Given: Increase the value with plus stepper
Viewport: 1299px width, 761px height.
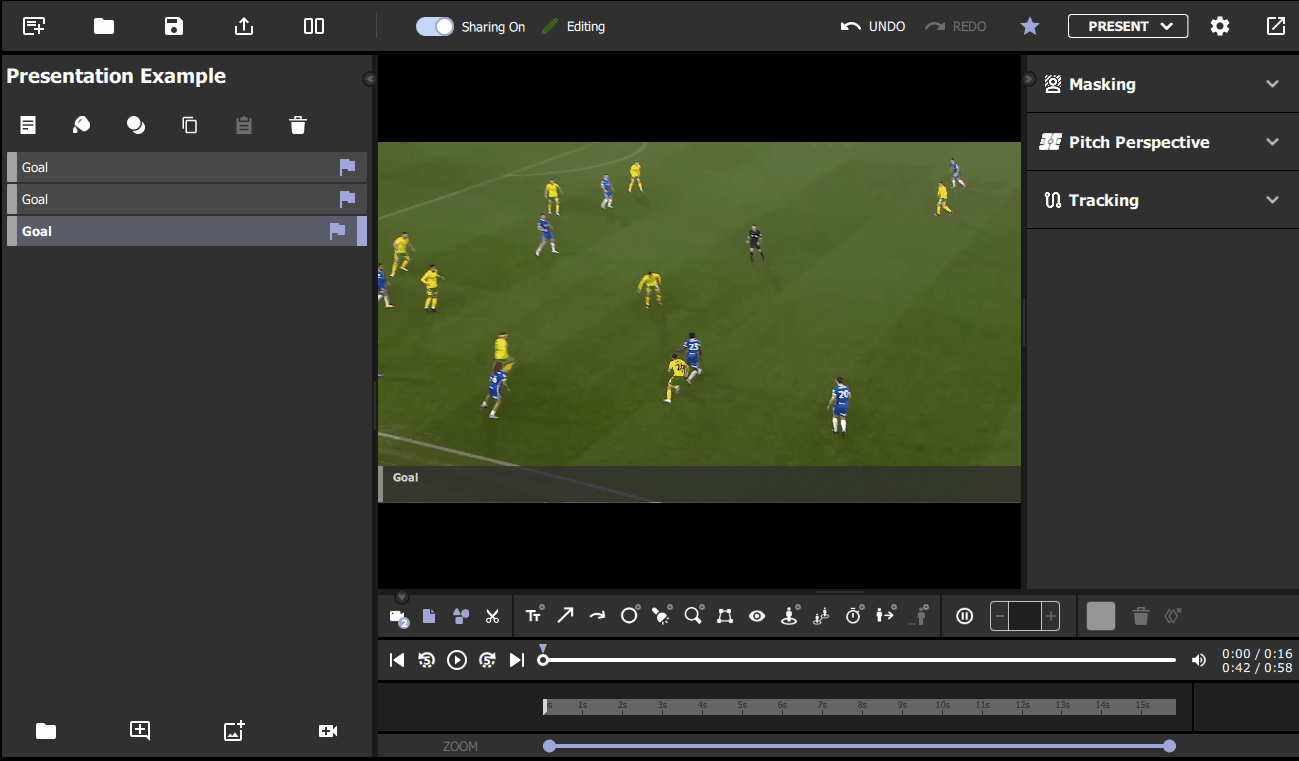Looking at the screenshot, I should coord(1050,617).
